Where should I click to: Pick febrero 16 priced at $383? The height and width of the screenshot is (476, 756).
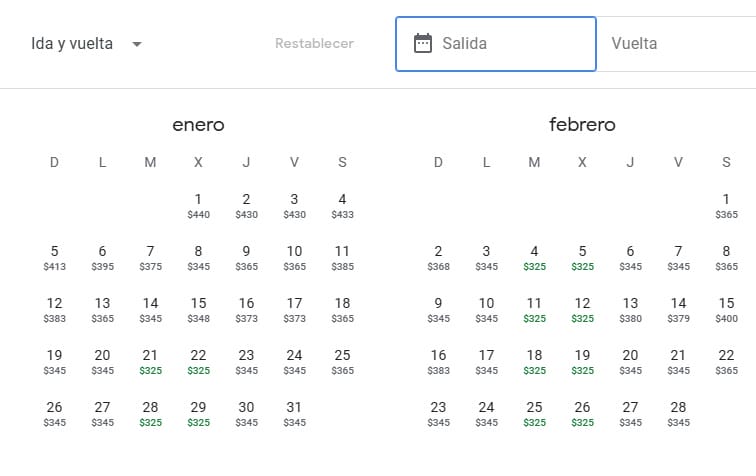click(438, 361)
